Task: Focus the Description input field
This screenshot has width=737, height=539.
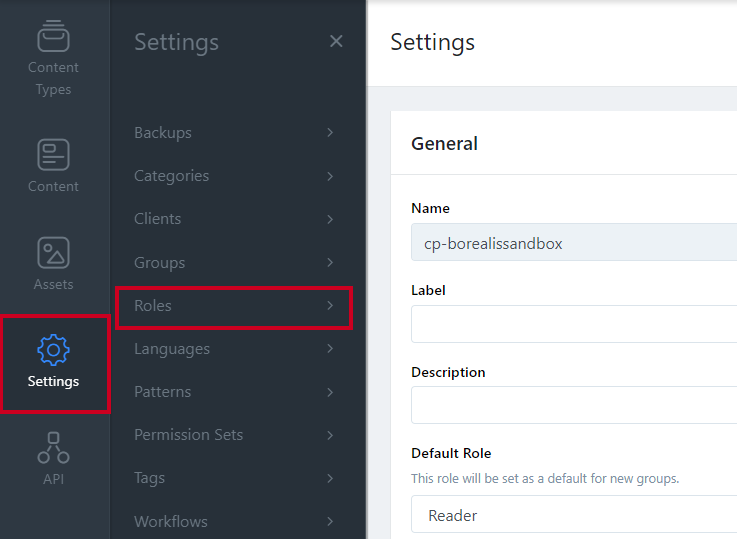Action: 574,405
